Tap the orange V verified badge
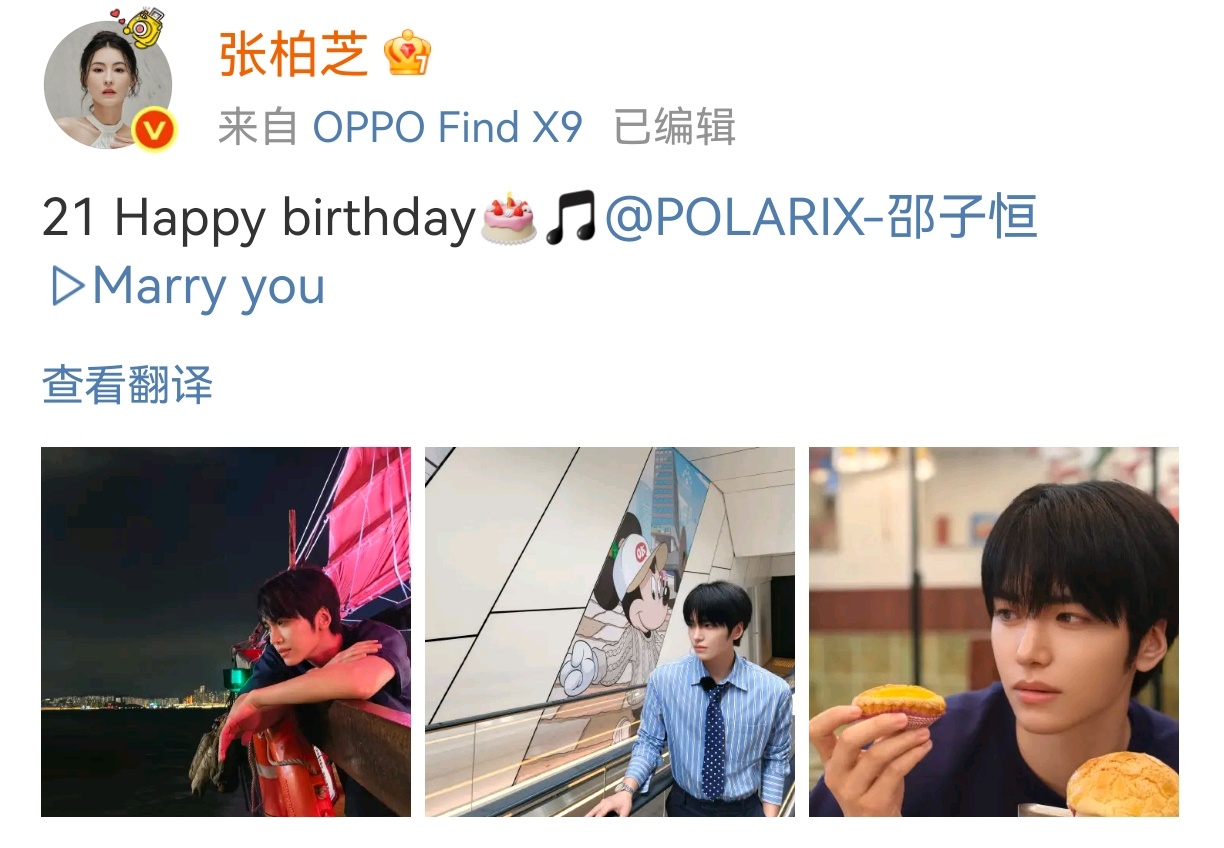 154,130
